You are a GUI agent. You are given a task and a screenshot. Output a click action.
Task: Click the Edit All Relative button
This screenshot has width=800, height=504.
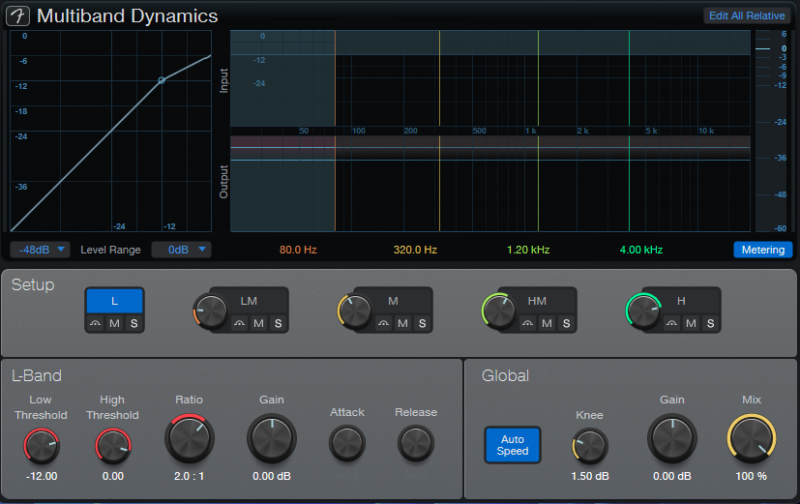click(747, 16)
